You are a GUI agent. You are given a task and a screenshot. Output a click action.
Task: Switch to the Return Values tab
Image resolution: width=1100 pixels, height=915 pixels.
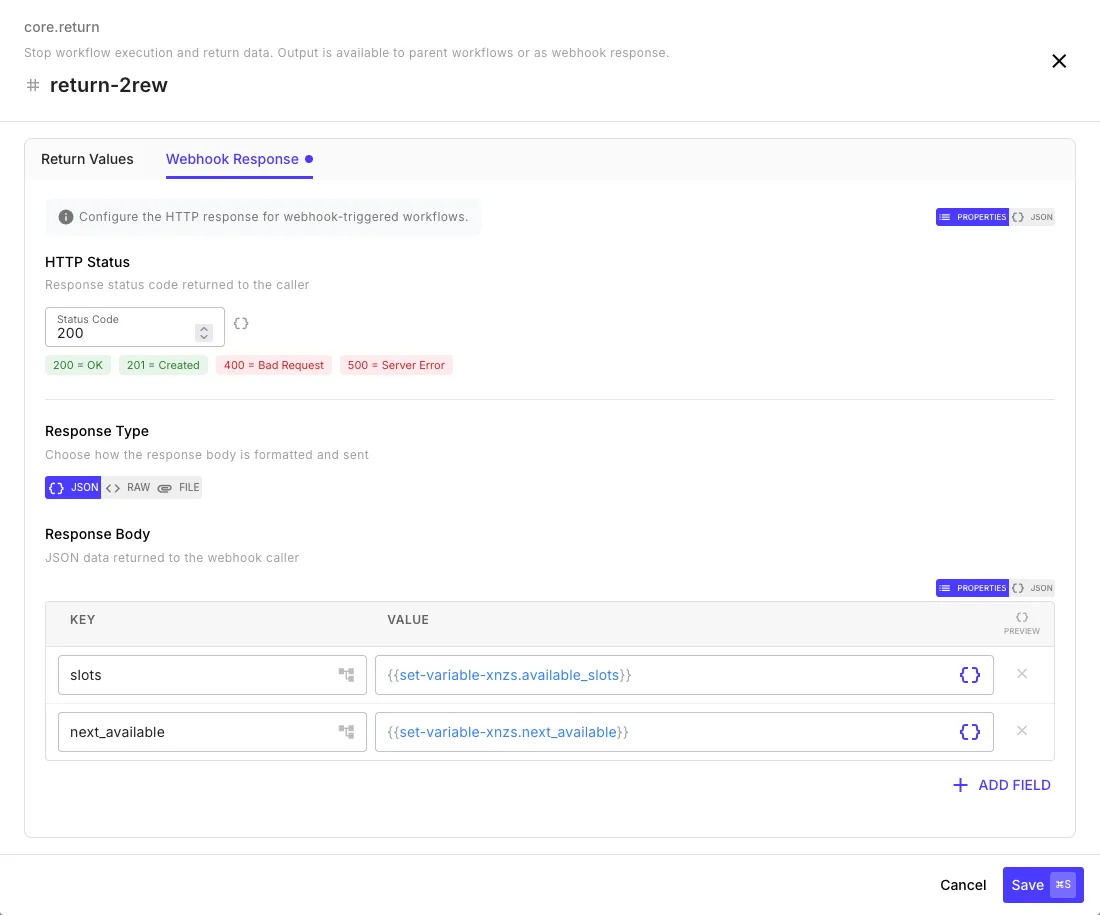click(x=87, y=159)
